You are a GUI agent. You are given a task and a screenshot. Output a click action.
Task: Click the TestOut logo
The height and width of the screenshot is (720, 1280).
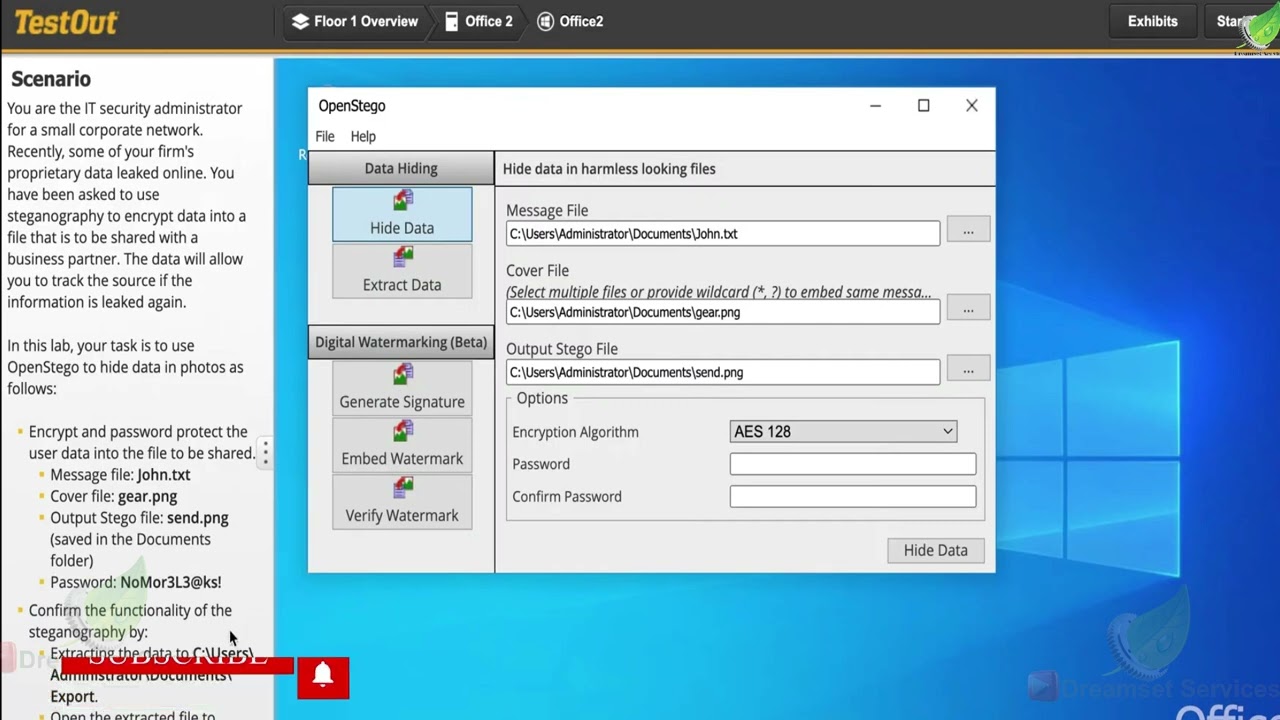[x=66, y=22]
